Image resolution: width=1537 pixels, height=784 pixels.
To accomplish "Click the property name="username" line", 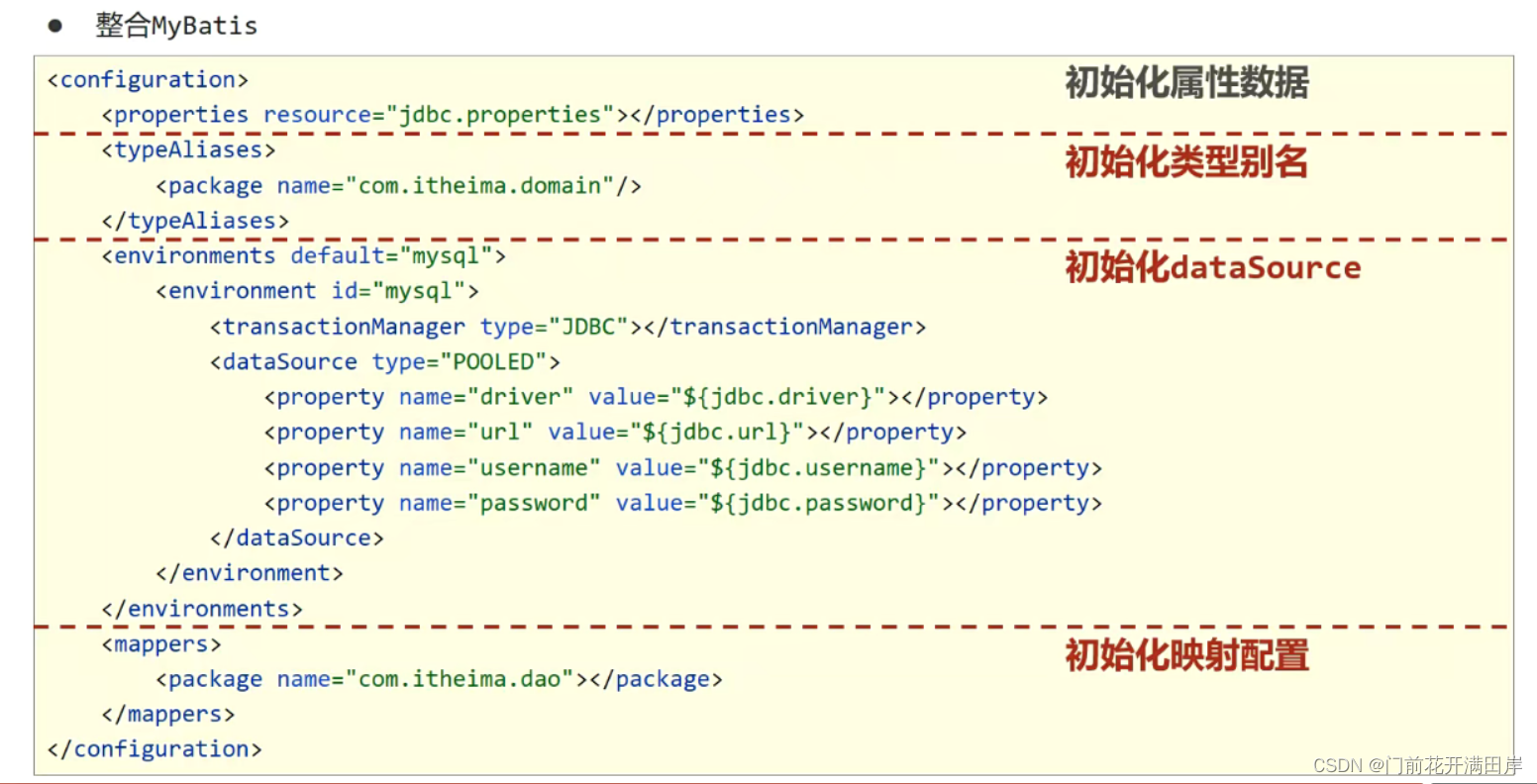I will (682, 468).
